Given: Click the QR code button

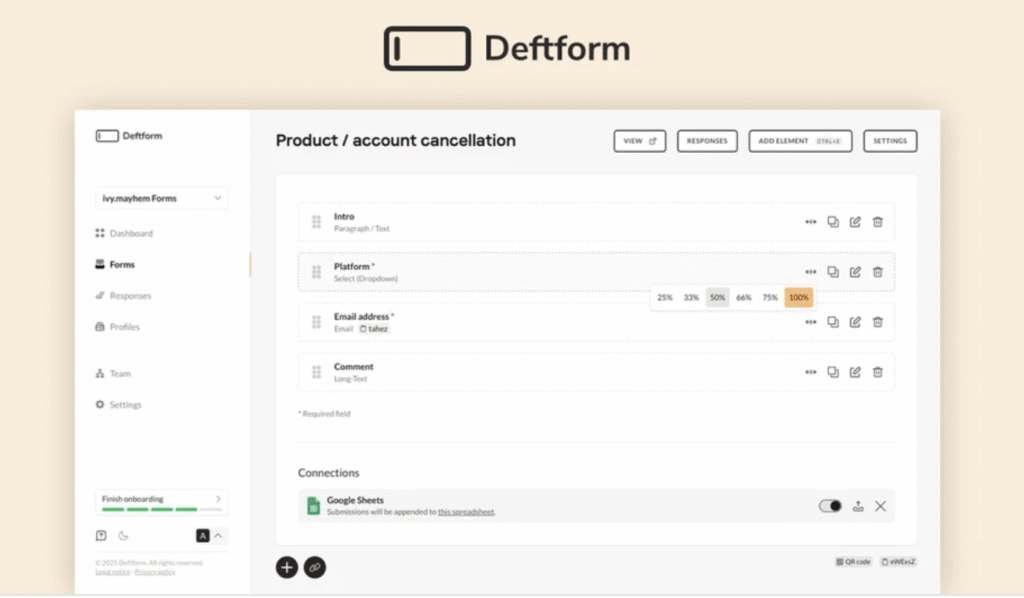Looking at the screenshot, I should [854, 561].
